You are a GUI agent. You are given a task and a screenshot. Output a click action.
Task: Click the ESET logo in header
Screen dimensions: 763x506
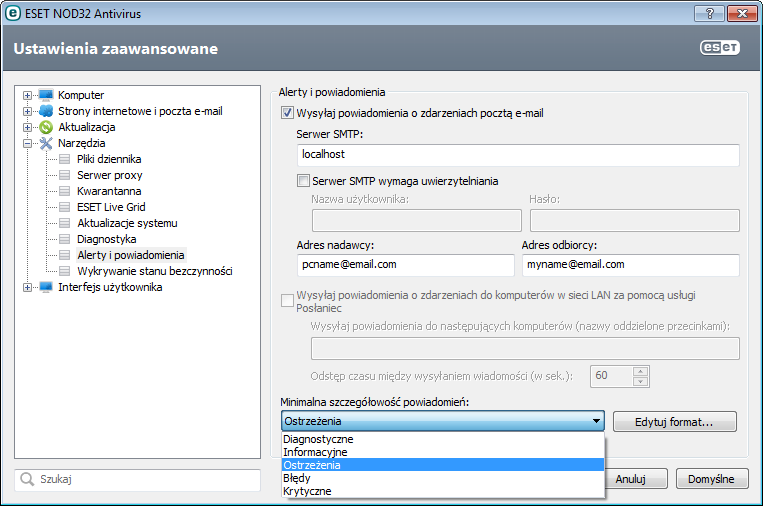click(x=720, y=47)
